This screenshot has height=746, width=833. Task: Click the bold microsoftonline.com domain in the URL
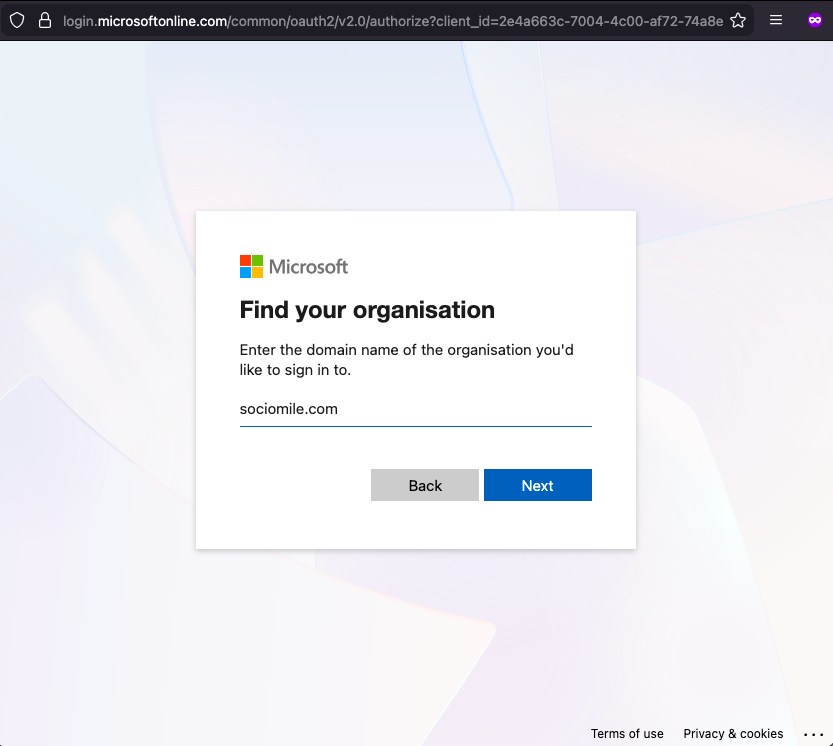pos(162,20)
